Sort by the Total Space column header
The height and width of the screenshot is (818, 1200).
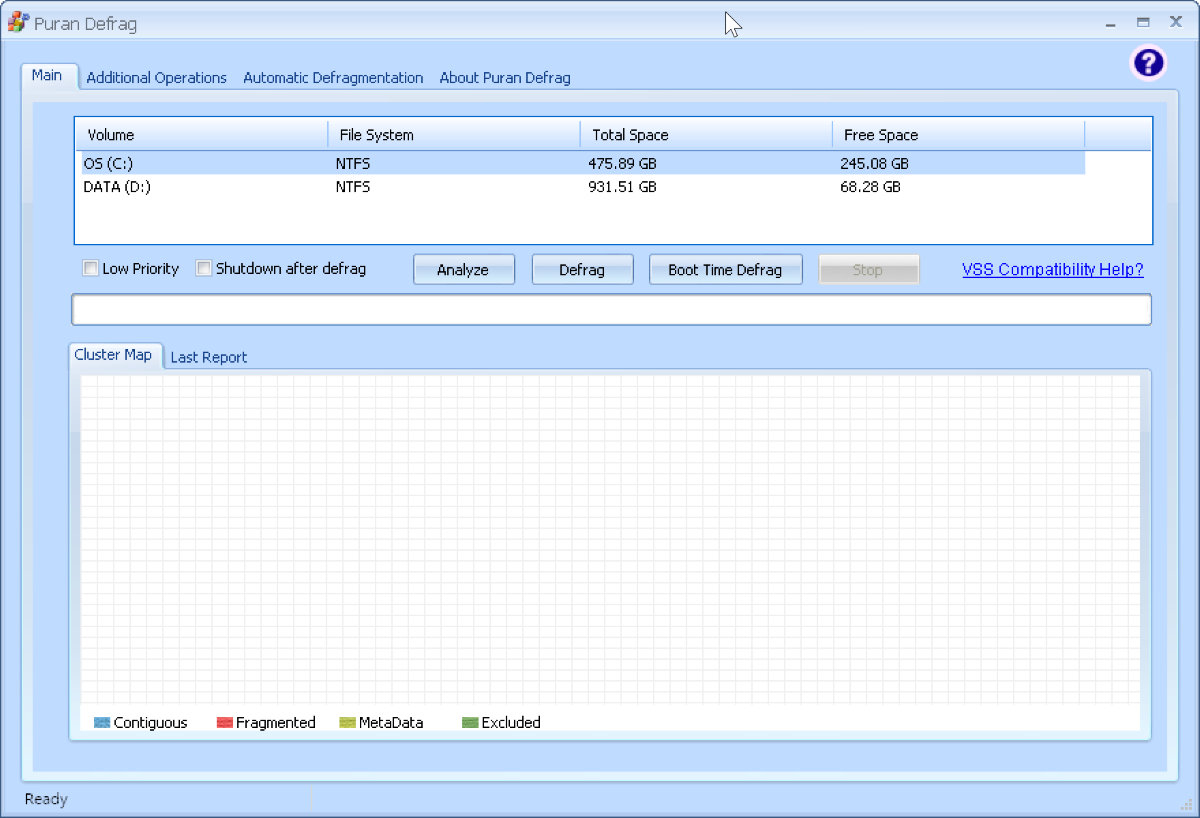[x=706, y=134]
